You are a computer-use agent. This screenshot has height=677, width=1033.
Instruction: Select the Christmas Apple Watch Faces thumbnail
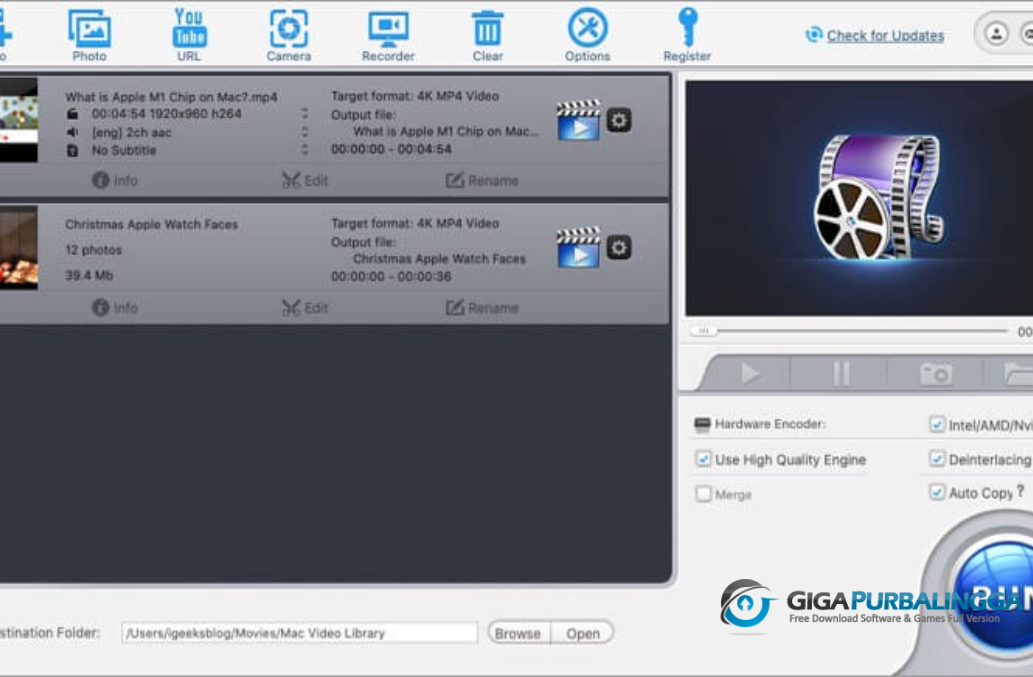point(18,248)
